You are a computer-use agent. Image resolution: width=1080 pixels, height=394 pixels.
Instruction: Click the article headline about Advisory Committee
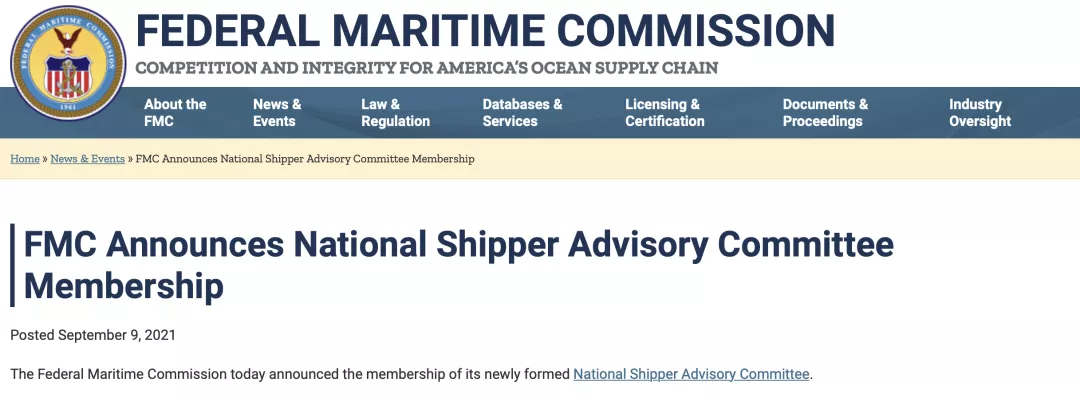click(x=459, y=265)
